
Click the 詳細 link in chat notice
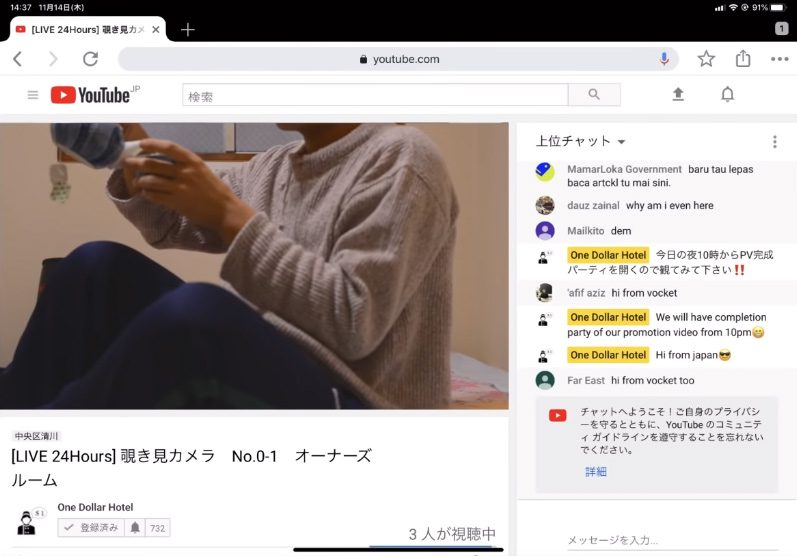click(x=596, y=472)
